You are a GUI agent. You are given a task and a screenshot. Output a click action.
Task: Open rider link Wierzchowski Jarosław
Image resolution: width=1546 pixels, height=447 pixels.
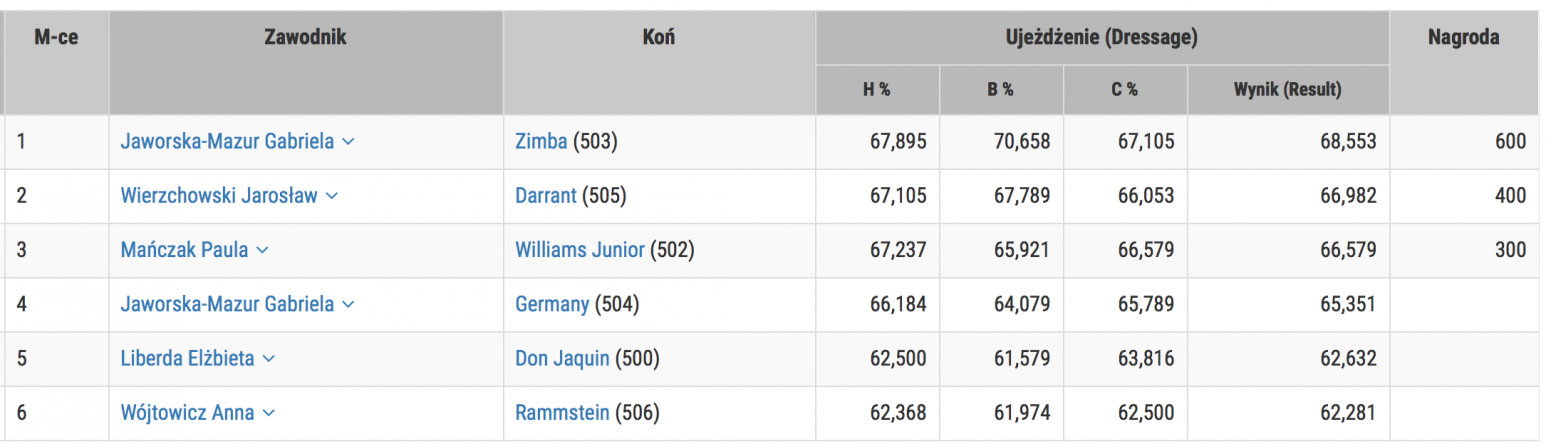click(x=219, y=196)
